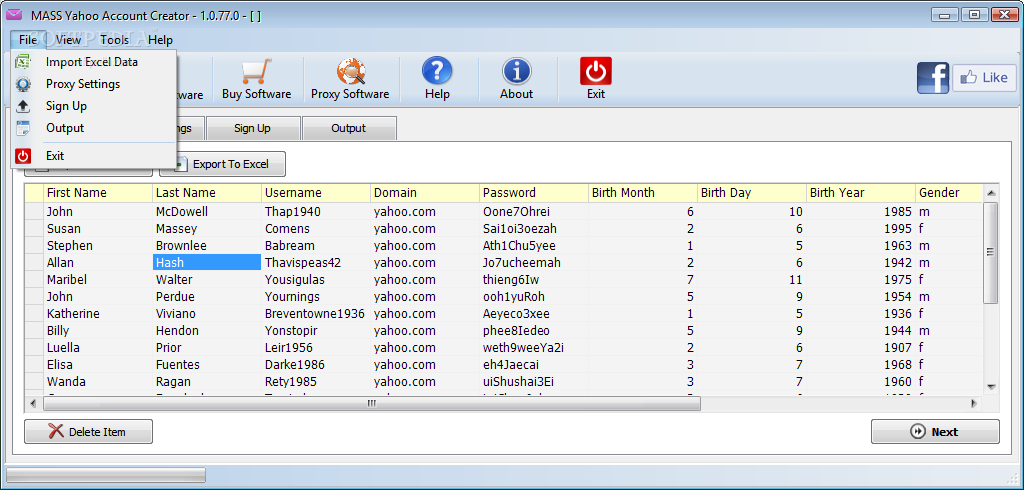Click horizontal scrollbar left arrow
Image resolution: width=1024 pixels, height=490 pixels.
pyautogui.click(x=34, y=404)
